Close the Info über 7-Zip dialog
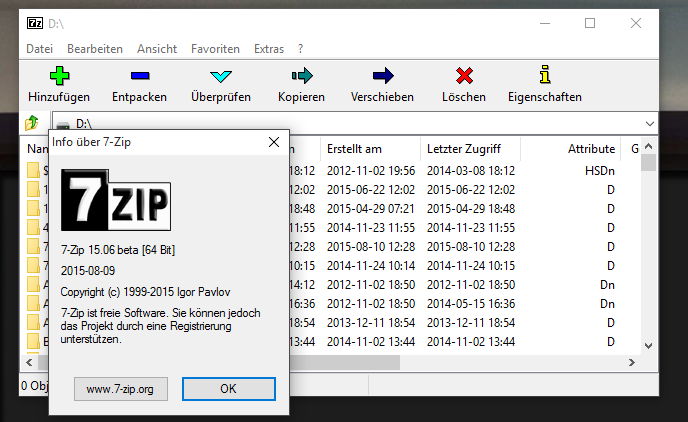 [274, 142]
